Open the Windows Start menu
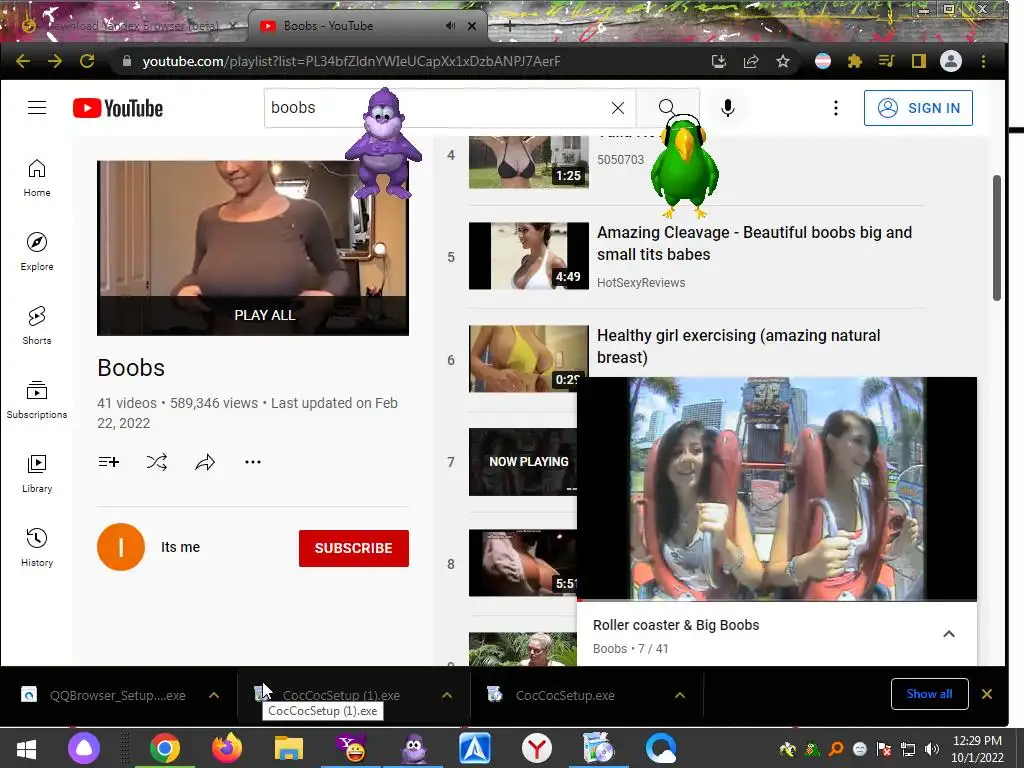Viewport: 1024px width, 768px height. click(x=26, y=748)
